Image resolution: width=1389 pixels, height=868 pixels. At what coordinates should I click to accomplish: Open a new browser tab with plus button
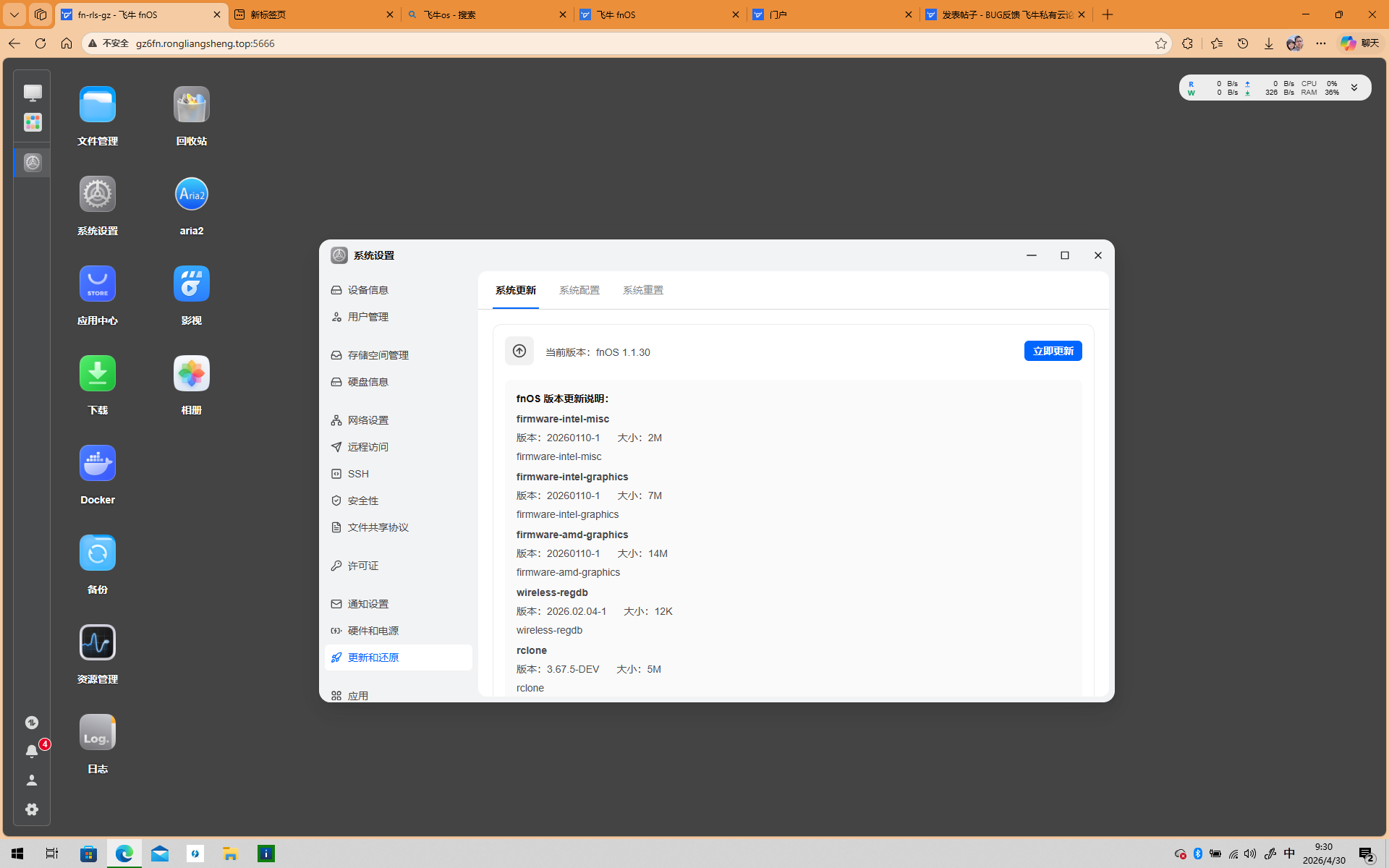pos(1108,14)
